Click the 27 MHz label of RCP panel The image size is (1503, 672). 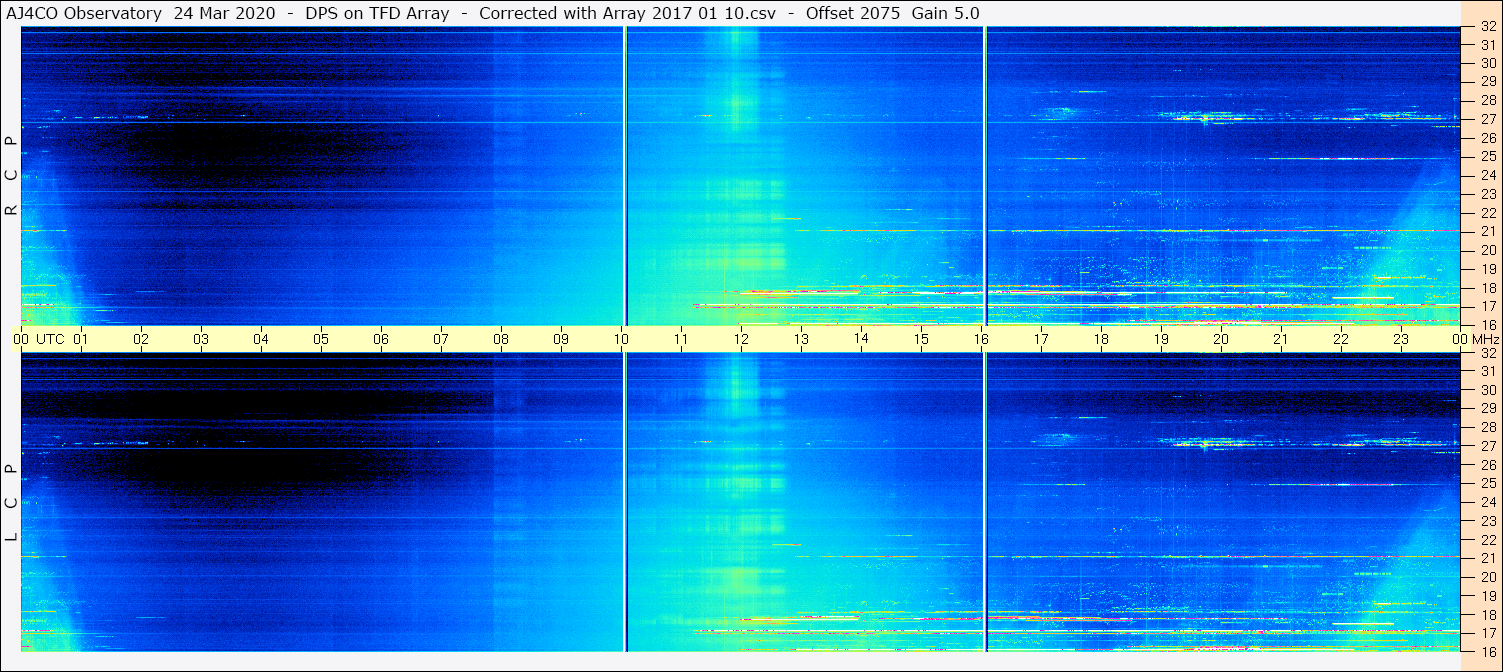[x=1487, y=118]
